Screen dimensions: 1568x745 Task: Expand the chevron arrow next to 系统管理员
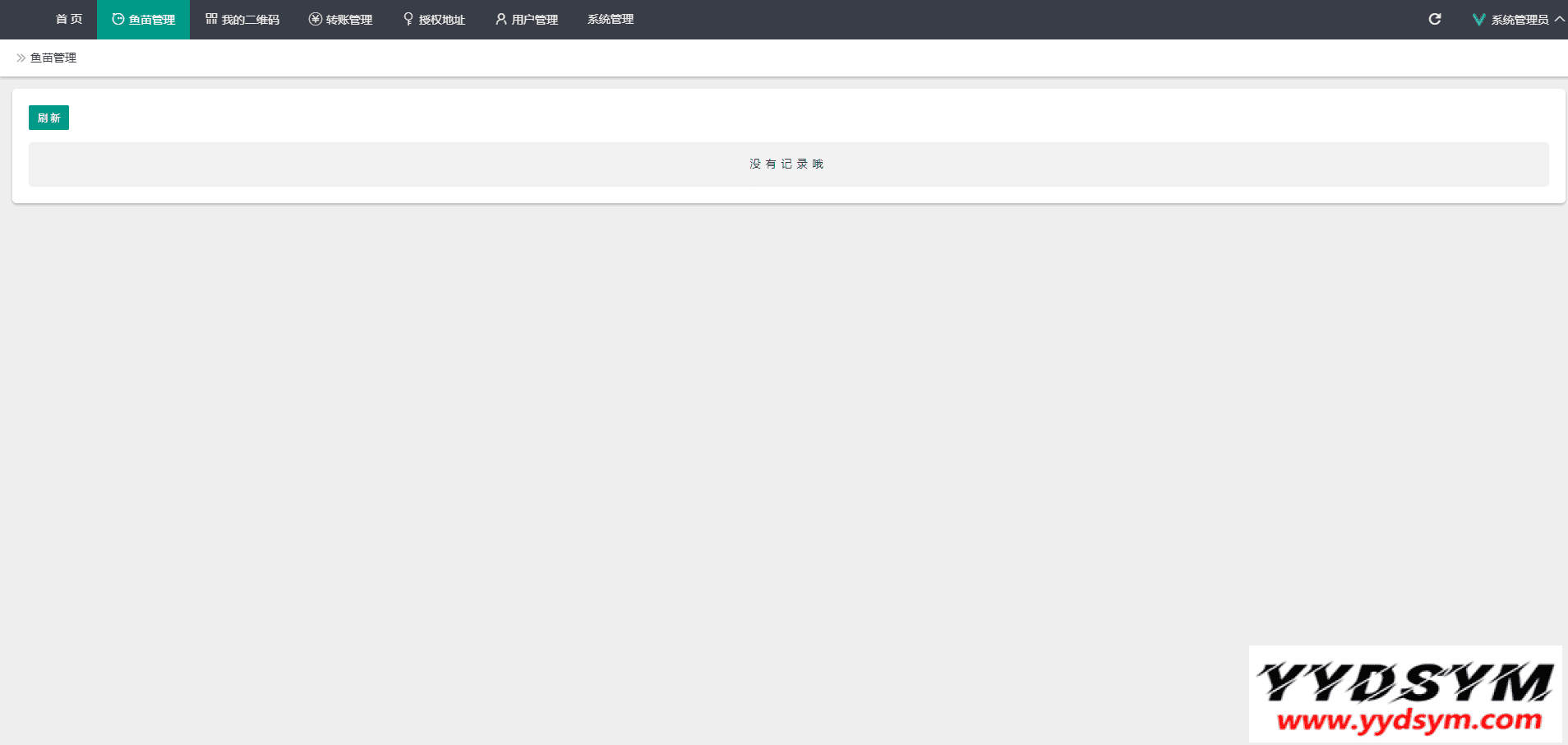pos(1559,19)
